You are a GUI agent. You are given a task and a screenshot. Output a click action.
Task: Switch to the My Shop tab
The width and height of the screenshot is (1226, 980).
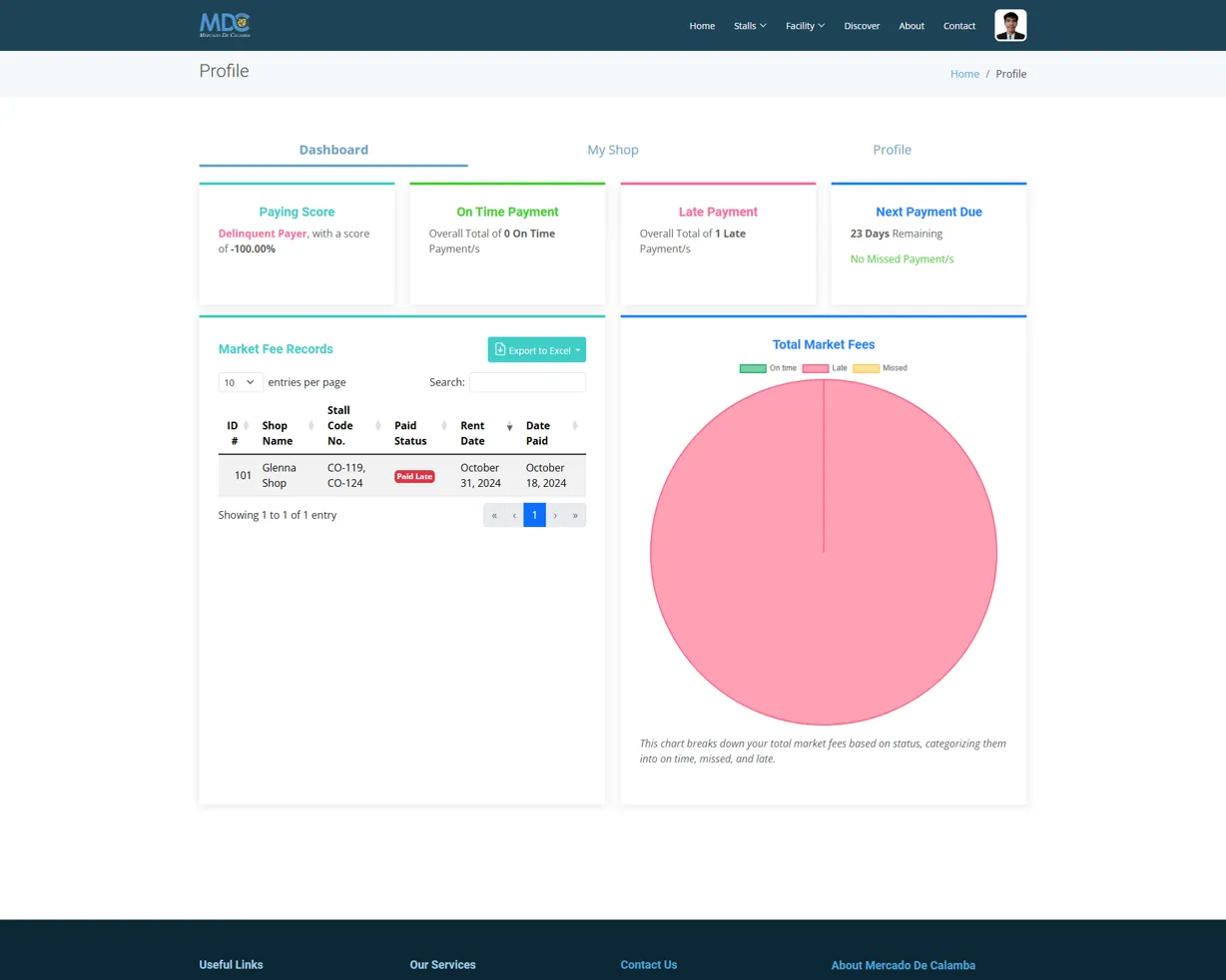613,150
